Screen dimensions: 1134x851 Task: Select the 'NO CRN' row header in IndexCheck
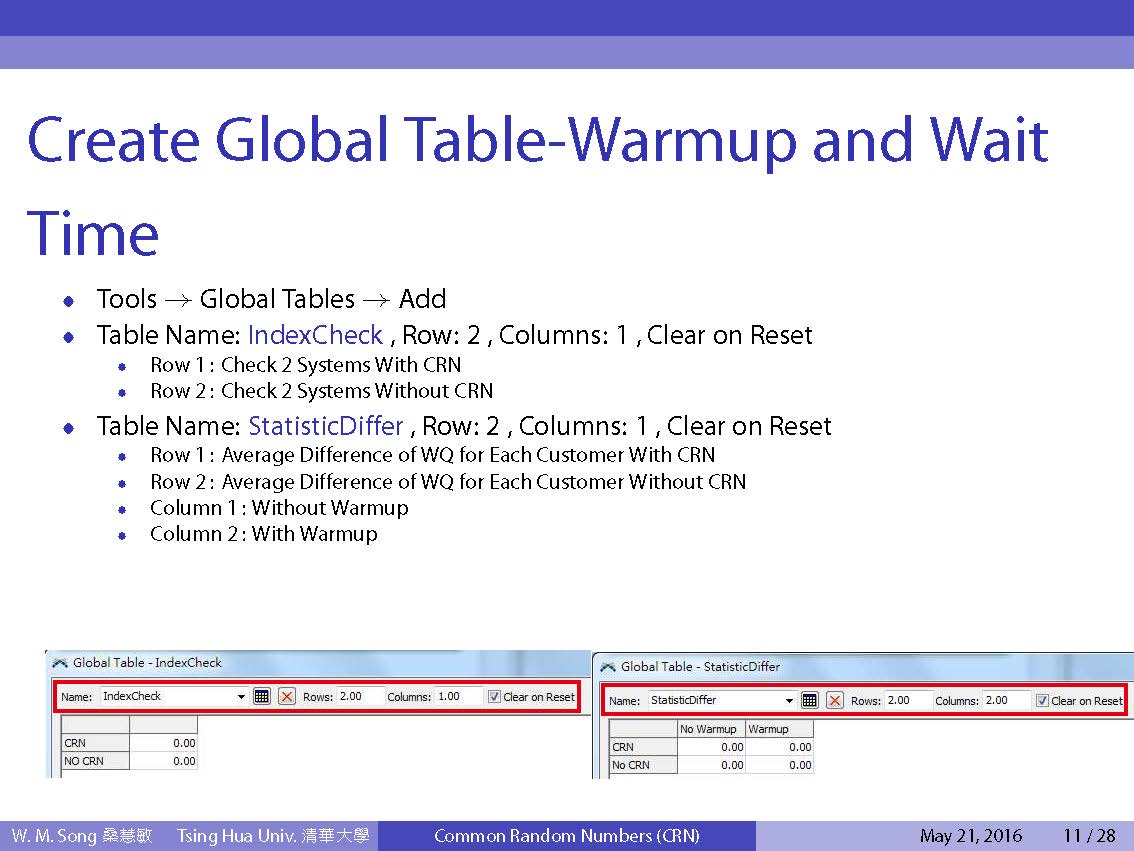pos(95,761)
